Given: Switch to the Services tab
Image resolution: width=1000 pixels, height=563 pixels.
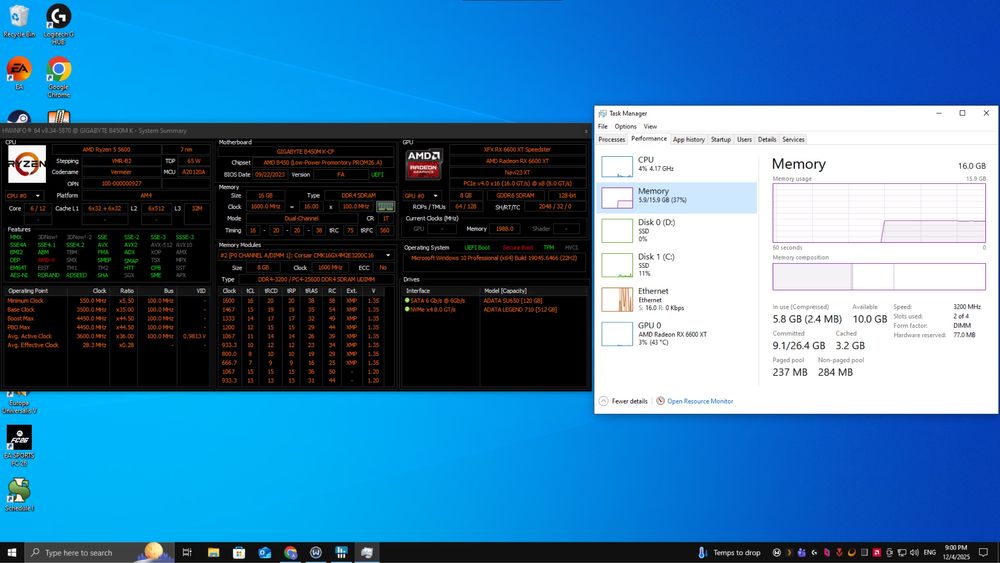Looking at the screenshot, I should [793, 140].
